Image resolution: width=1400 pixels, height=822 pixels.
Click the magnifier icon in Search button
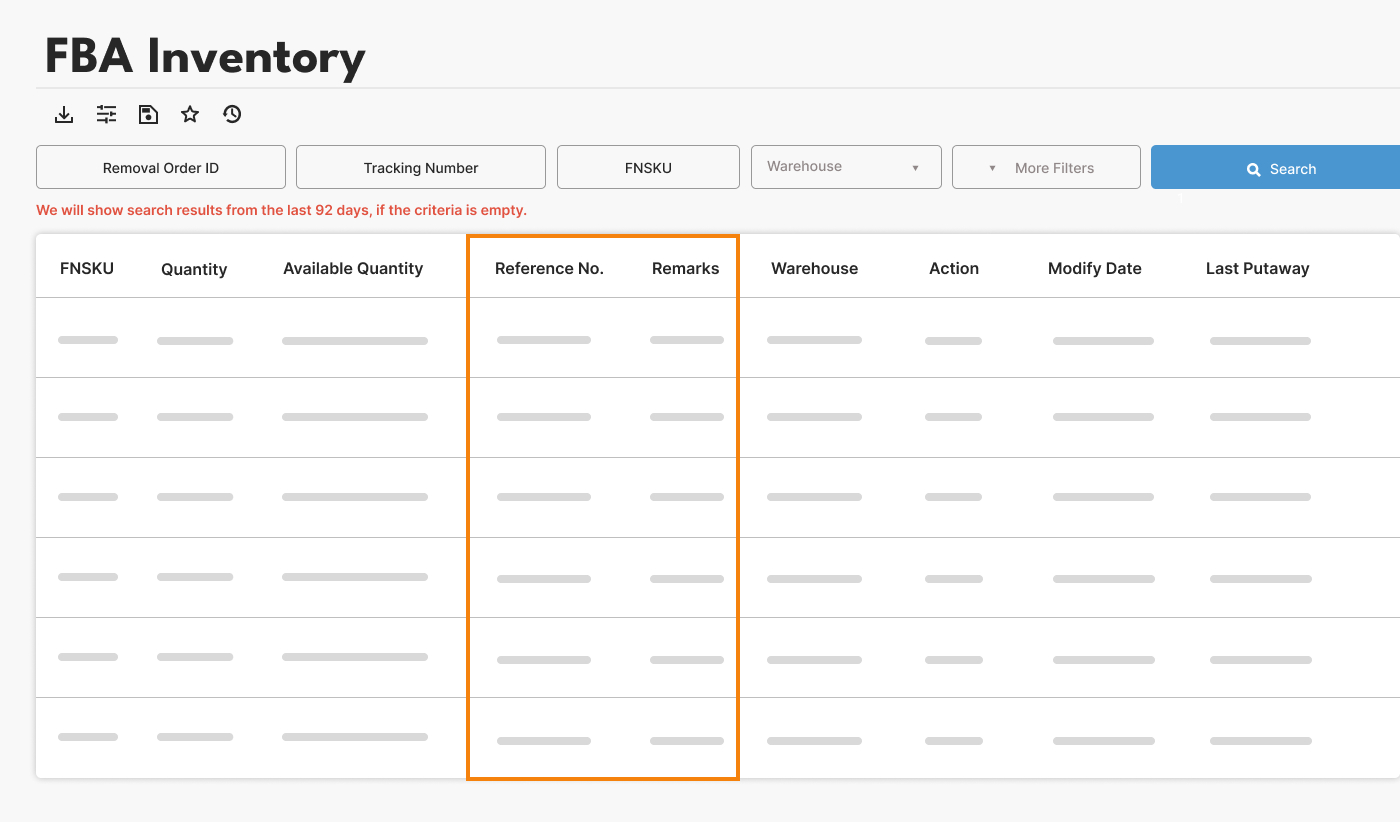tap(1253, 170)
